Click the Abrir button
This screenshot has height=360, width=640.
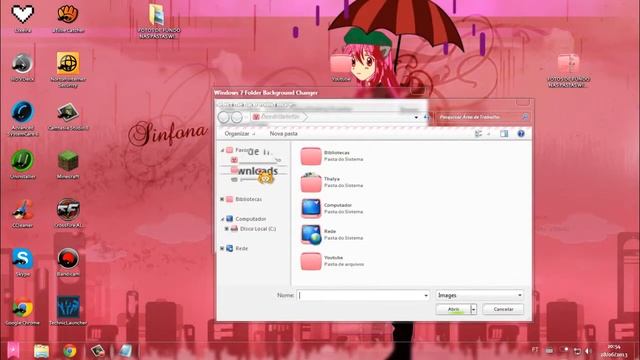click(x=453, y=309)
